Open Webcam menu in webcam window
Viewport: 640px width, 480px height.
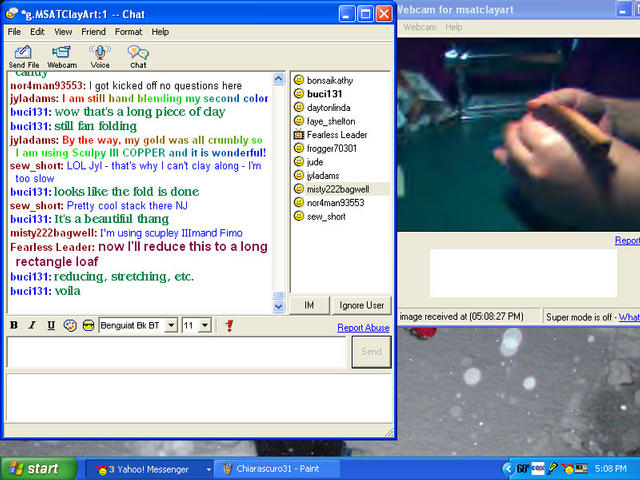click(419, 27)
